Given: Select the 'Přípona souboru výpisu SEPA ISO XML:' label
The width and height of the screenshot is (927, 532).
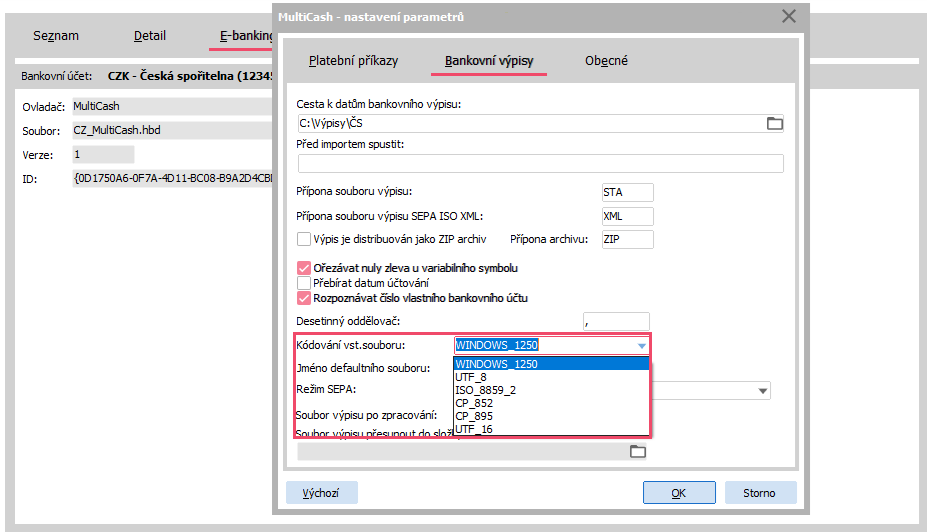Looking at the screenshot, I should pos(390,216).
